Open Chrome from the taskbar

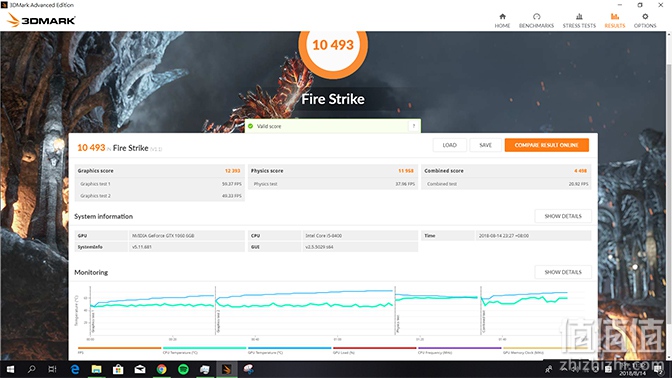[162, 369]
